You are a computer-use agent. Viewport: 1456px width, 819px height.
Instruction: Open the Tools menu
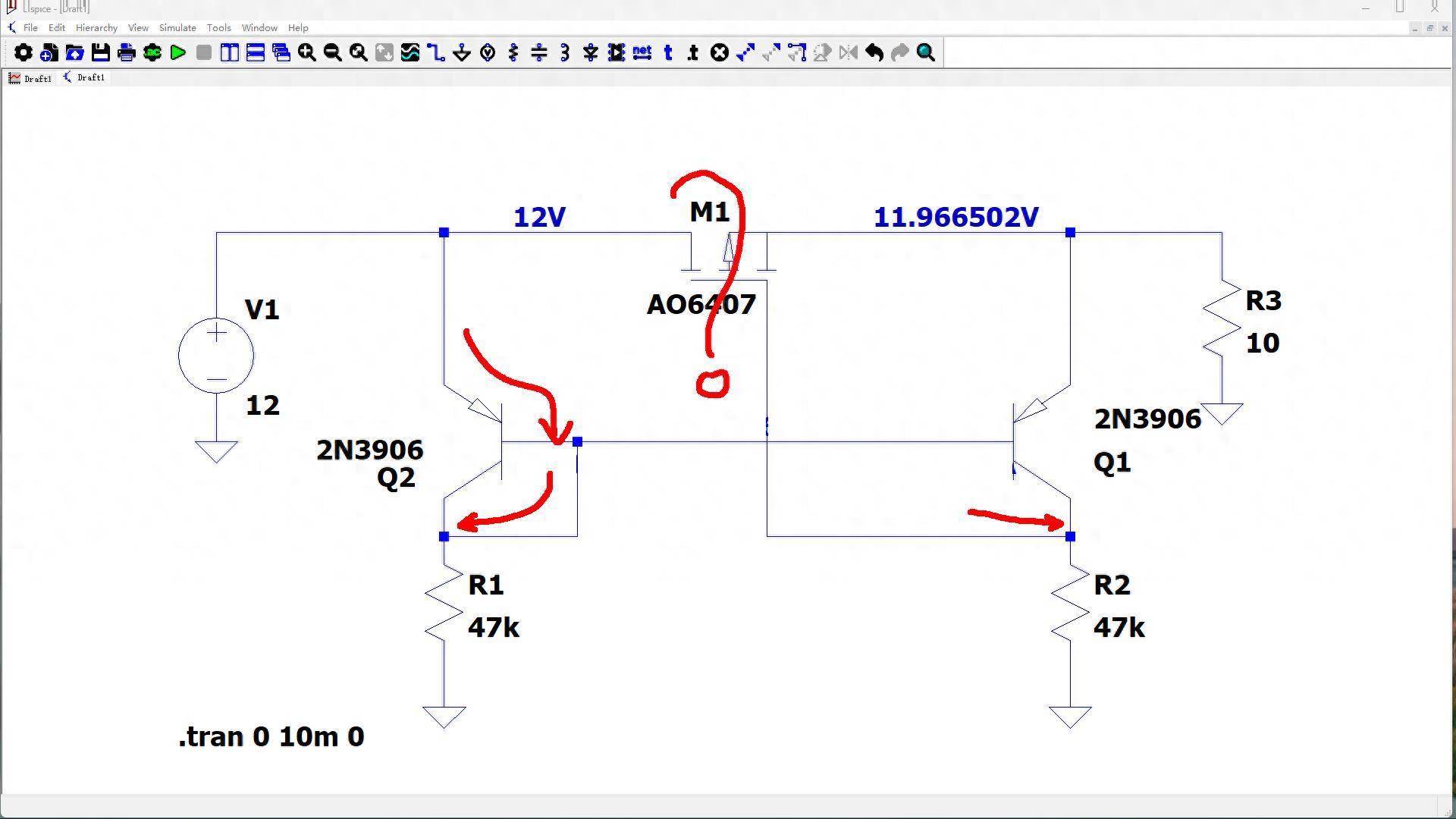pyautogui.click(x=218, y=28)
